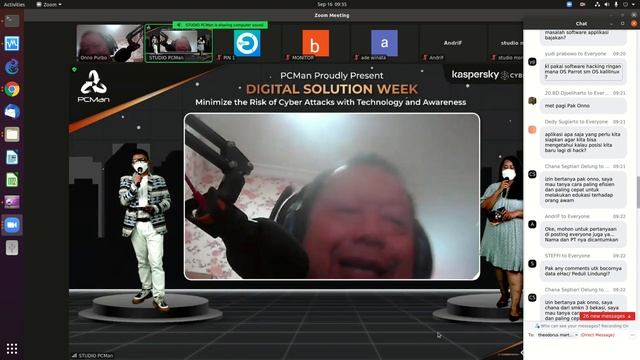Select the Zoom app icon in dock
Image resolution: width=640 pixels, height=360 pixels.
point(12,225)
